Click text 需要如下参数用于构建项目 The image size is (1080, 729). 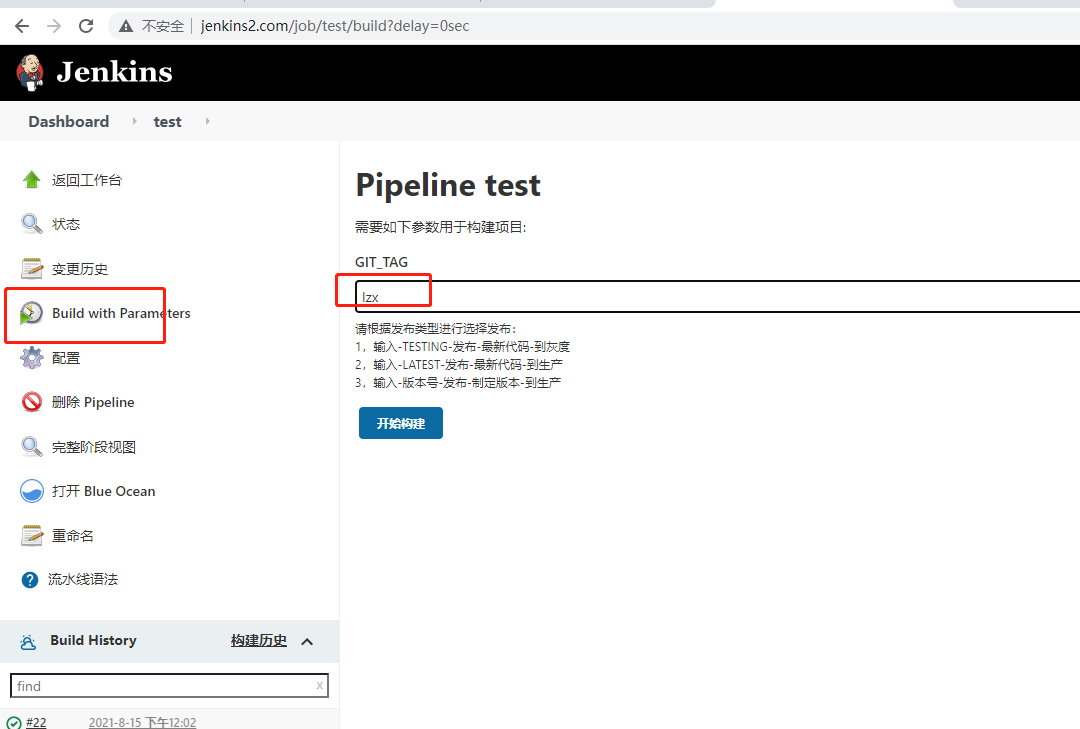click(x=441, y=227)
